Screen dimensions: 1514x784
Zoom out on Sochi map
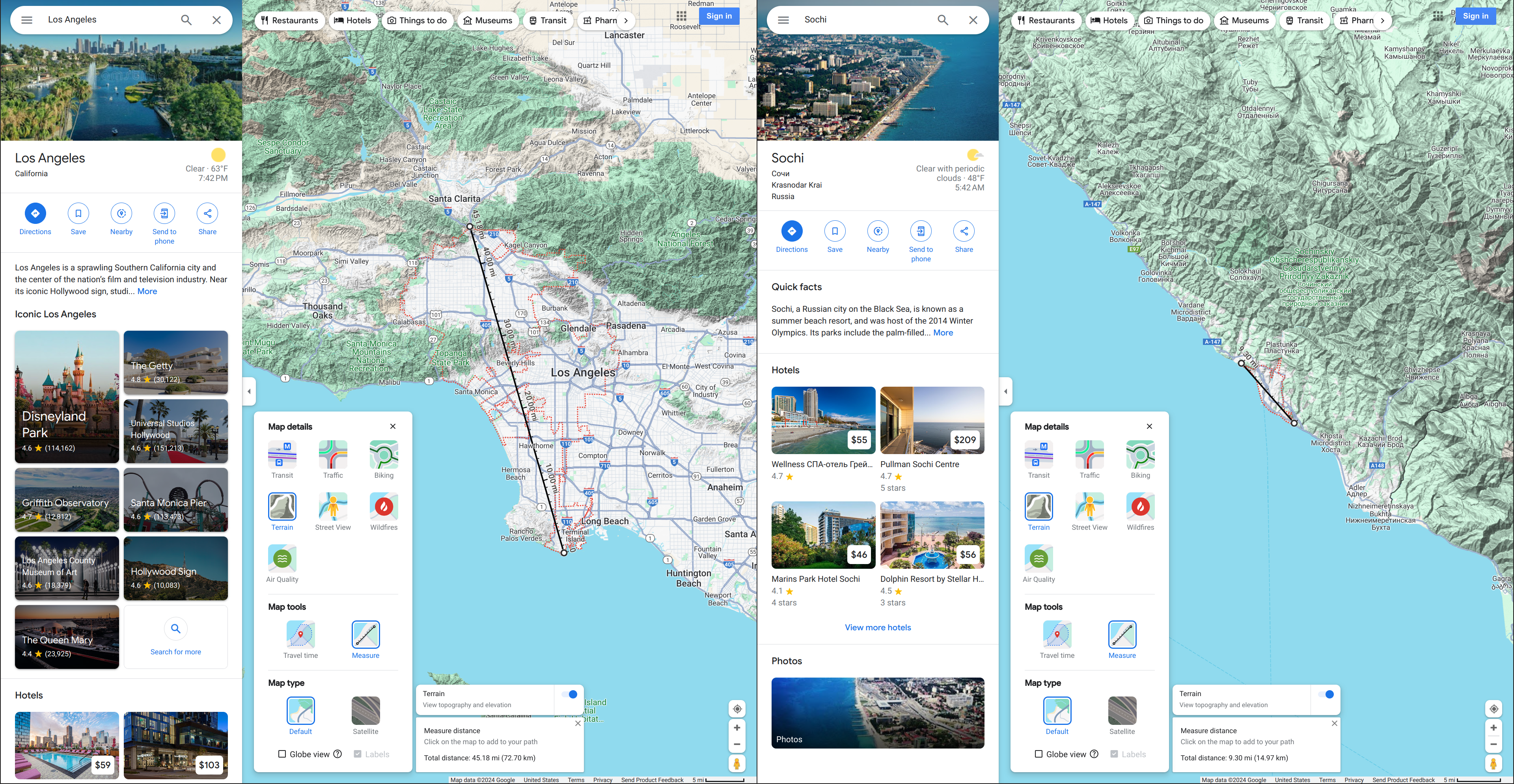[1493, 744]
